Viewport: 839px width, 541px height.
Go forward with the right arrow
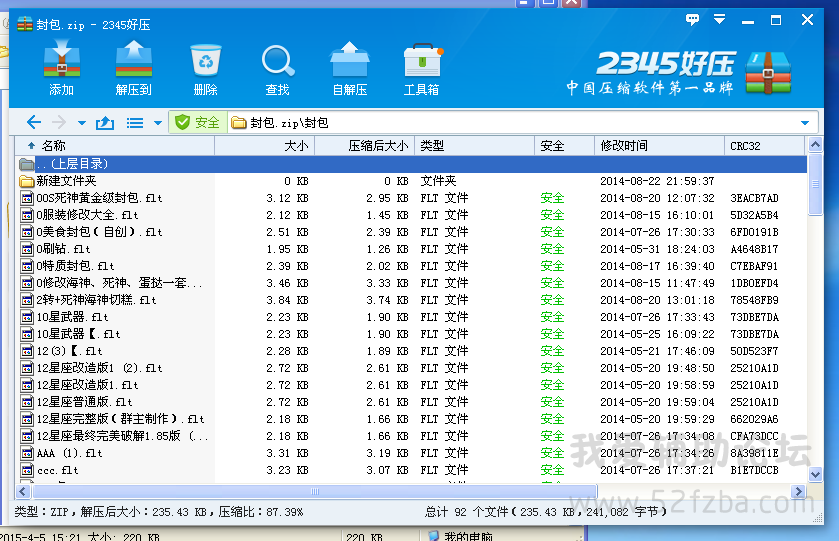coord(59,123)
